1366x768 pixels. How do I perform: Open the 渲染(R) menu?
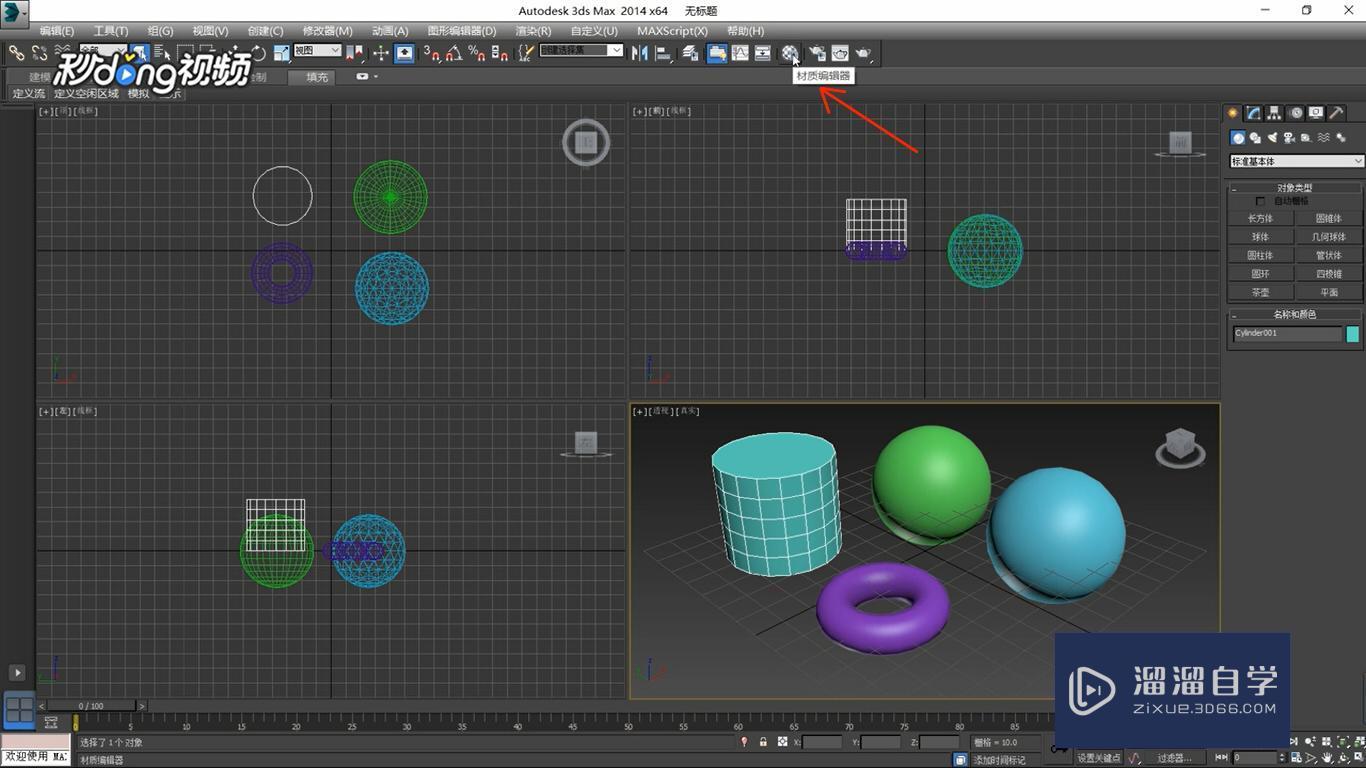click(x=532, y=31)
